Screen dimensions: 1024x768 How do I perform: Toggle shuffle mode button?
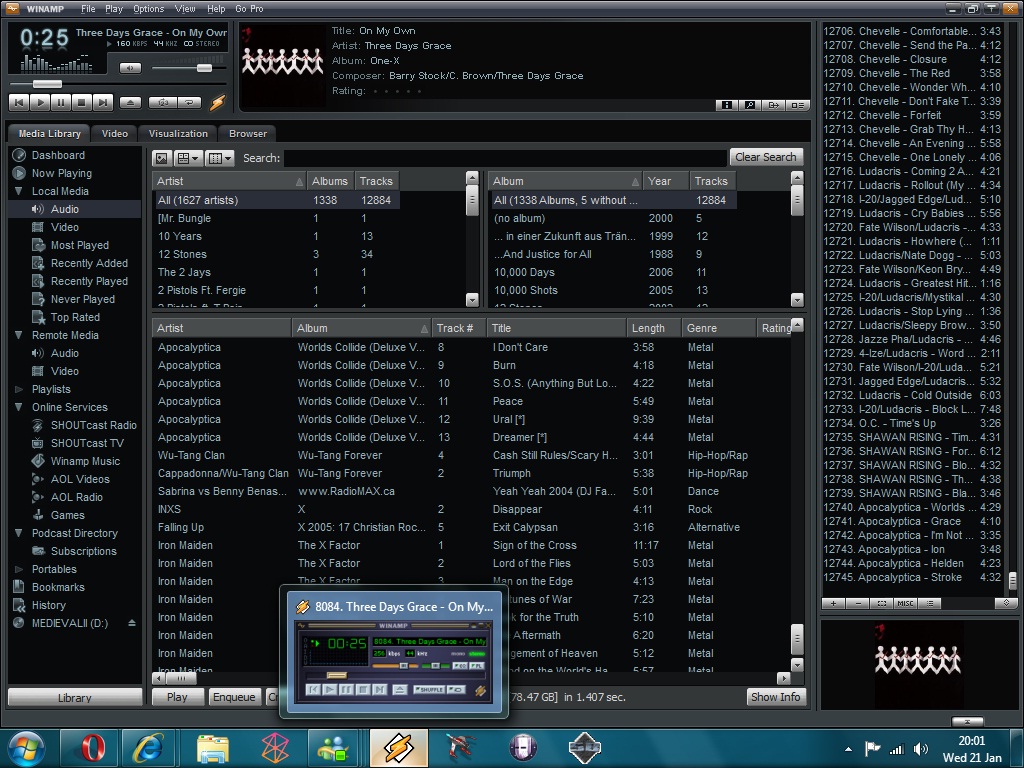coord(163,103)
